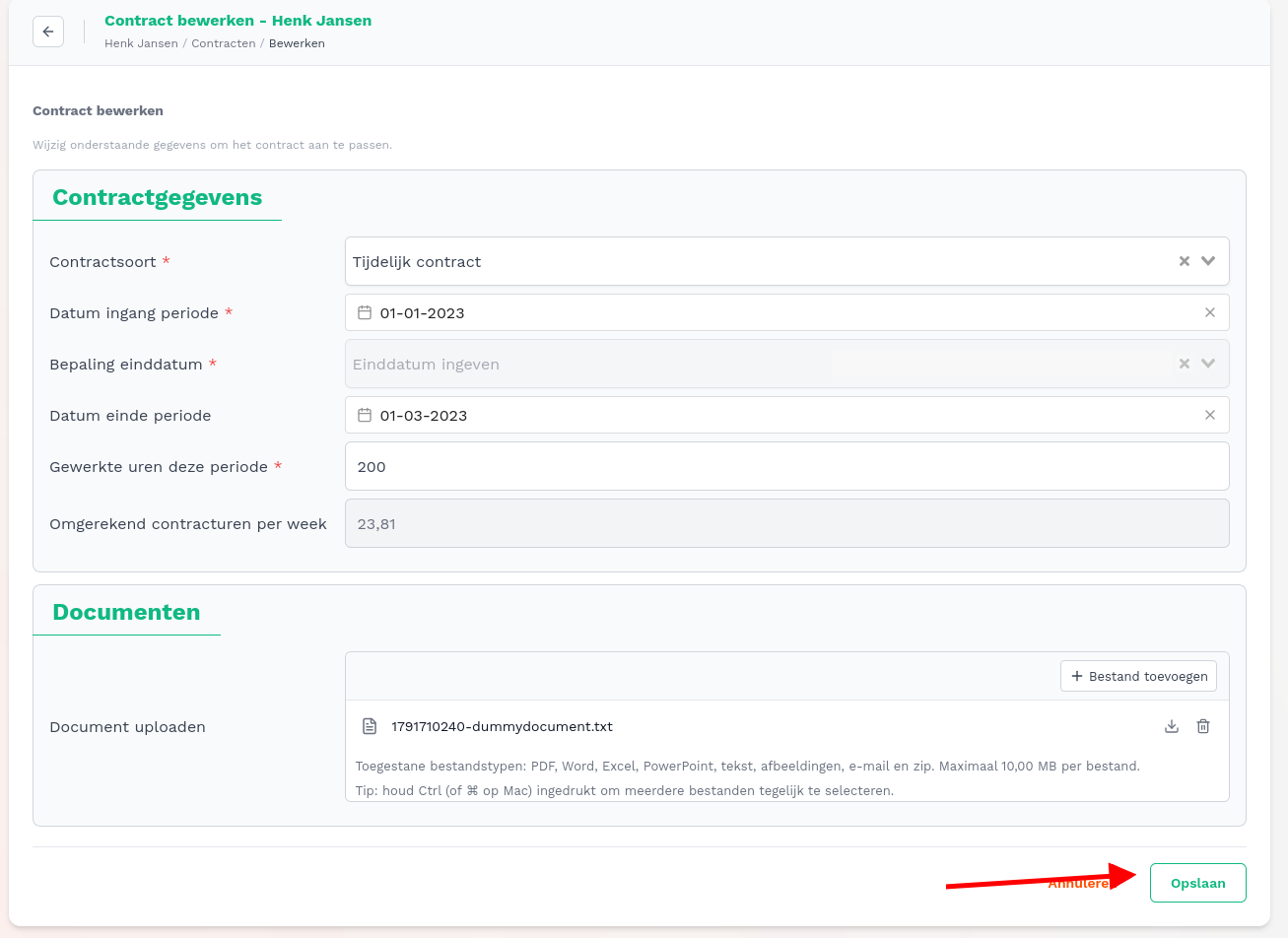The image size is (1288, 938).
Task: Clear the Contractsoort selection
Action: [x=1185, y=261]
